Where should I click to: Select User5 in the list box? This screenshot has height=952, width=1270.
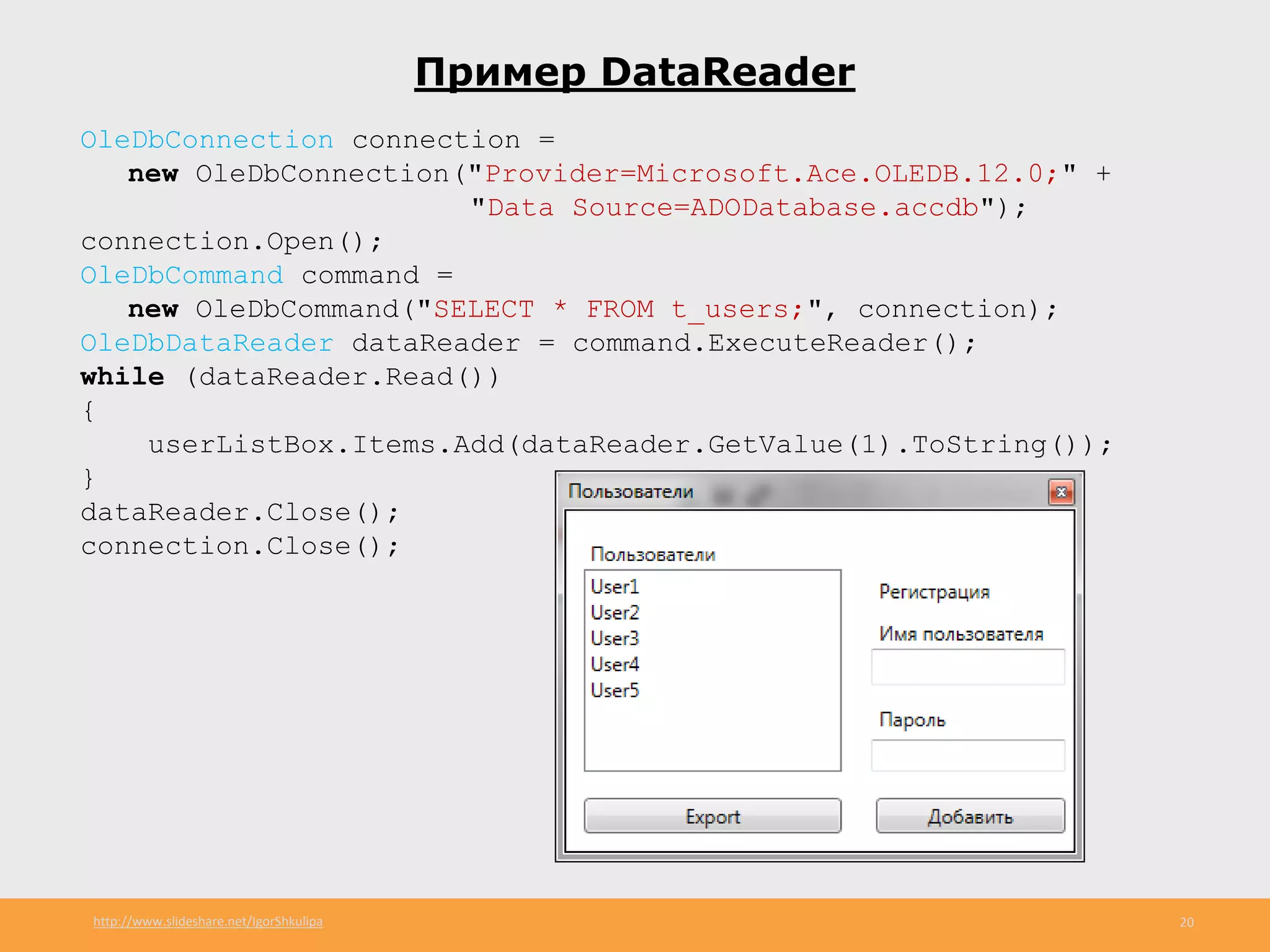tap(615, 690)
